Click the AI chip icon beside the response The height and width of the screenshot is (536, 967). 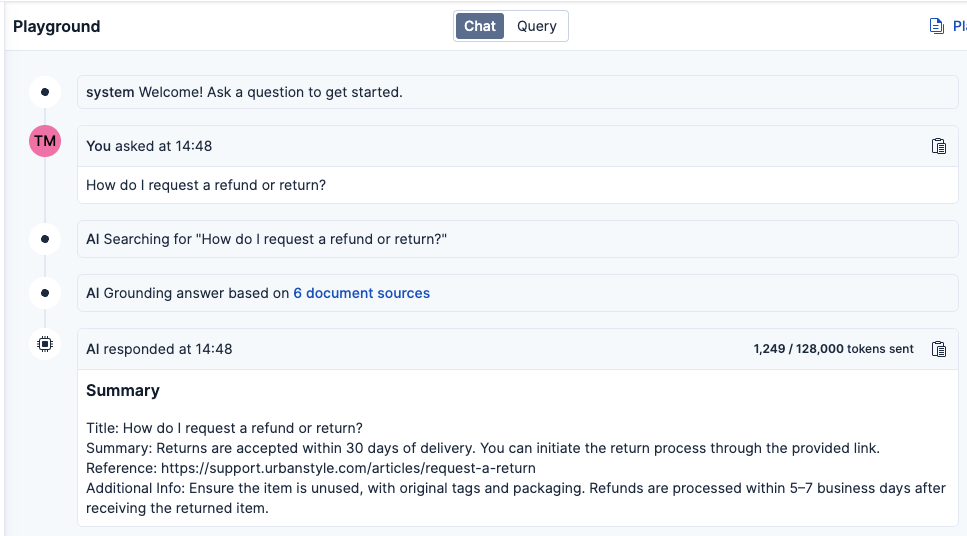coord(45,344)
